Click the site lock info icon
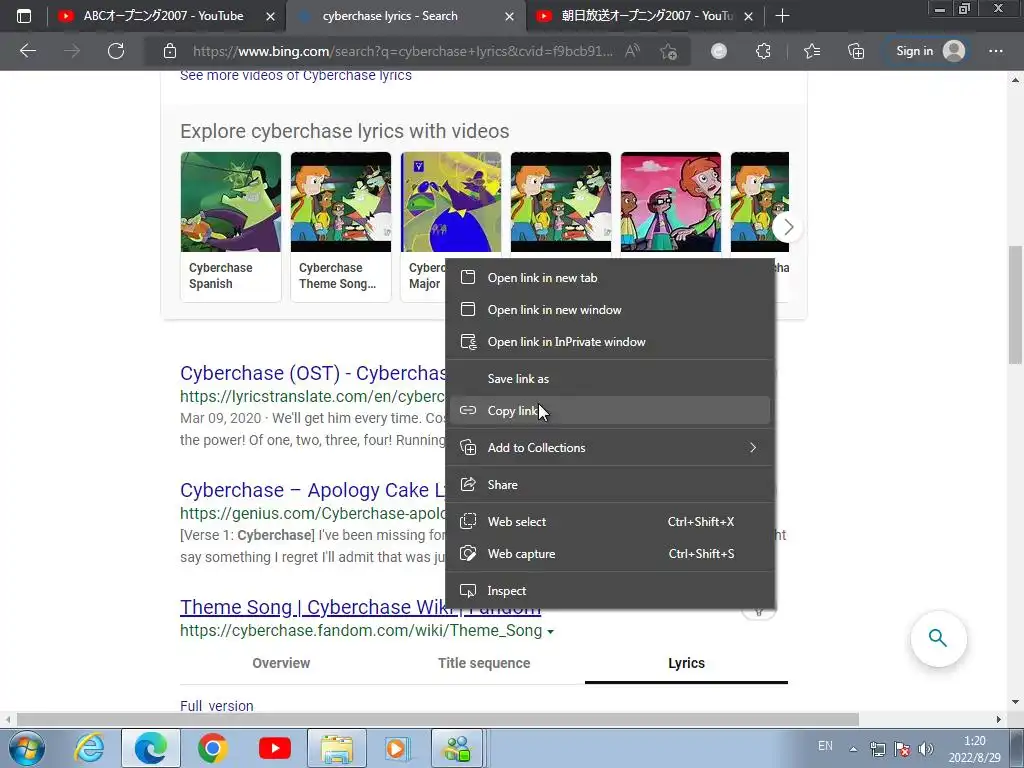The image size is (1024, 768). (170, 51)
